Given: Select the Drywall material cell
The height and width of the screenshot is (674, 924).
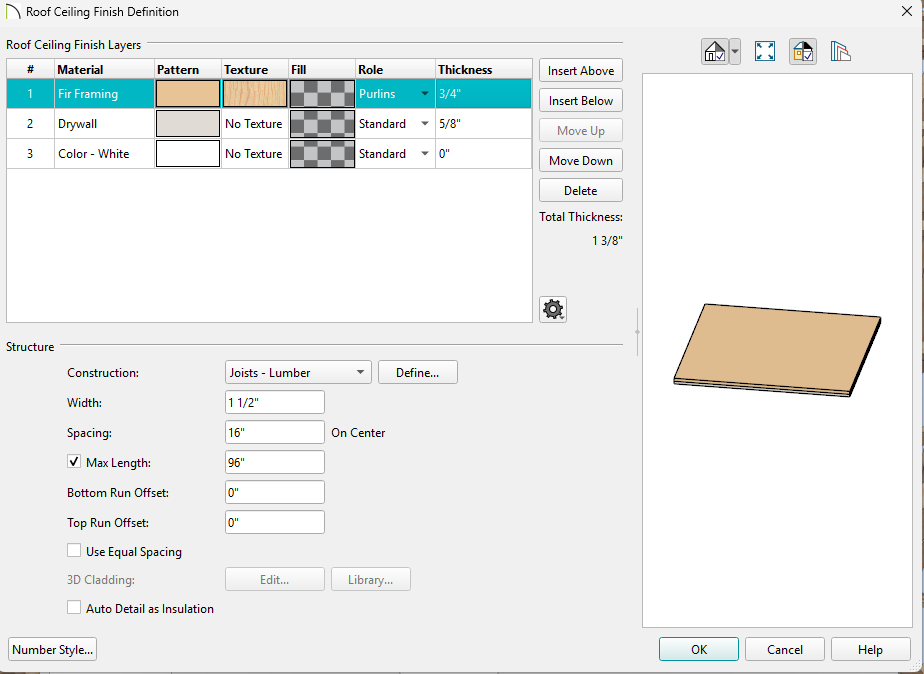Looking at the screenshot, I should point(104,124).
